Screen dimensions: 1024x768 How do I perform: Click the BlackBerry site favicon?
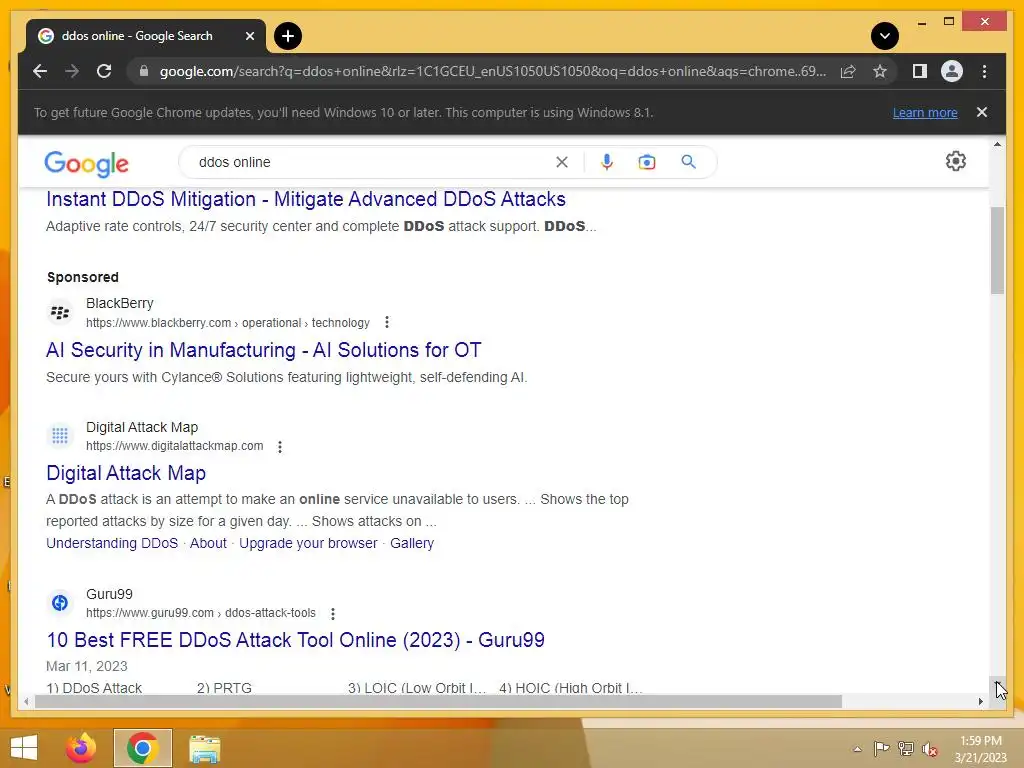point(60,312)
